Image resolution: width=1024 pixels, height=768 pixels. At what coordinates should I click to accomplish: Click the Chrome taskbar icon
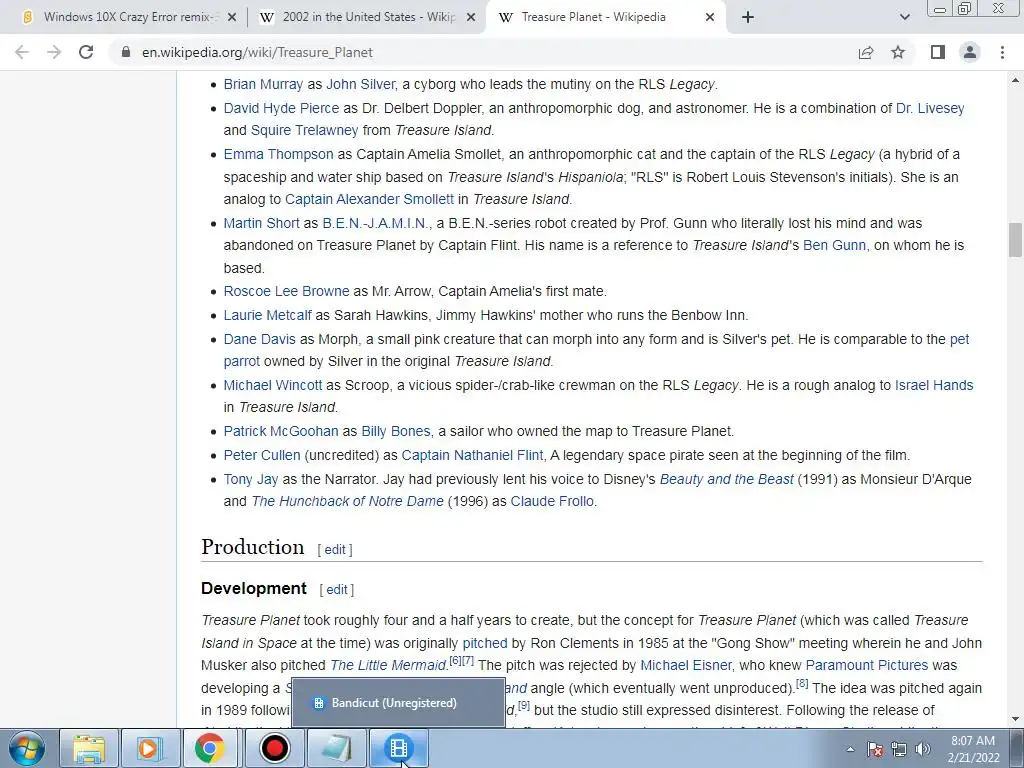[210, 748]
